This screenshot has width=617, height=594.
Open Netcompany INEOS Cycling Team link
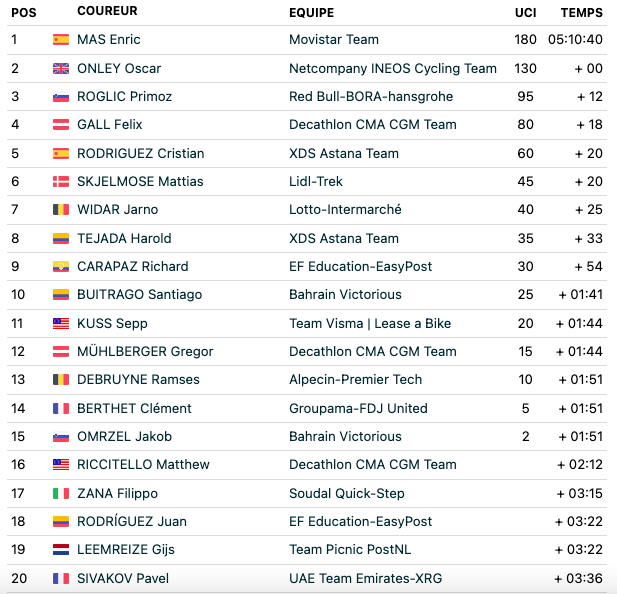click(393, 68)
